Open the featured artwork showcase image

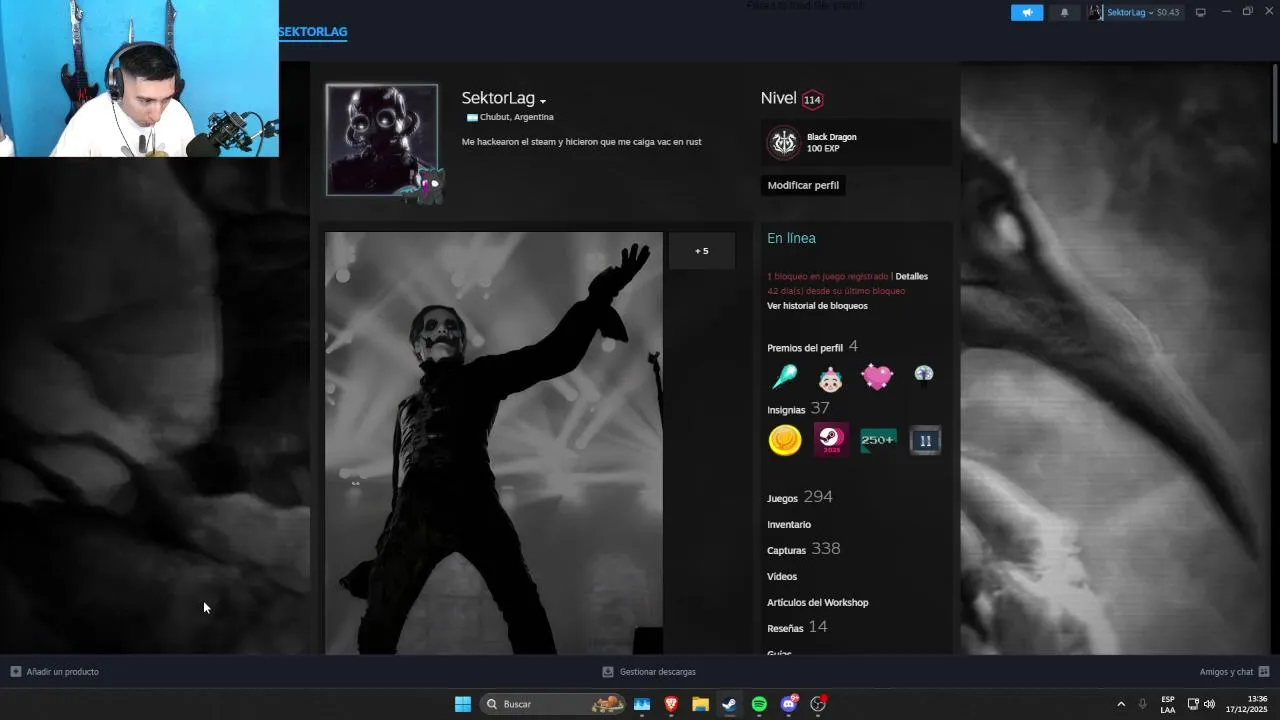pos(494,443)
